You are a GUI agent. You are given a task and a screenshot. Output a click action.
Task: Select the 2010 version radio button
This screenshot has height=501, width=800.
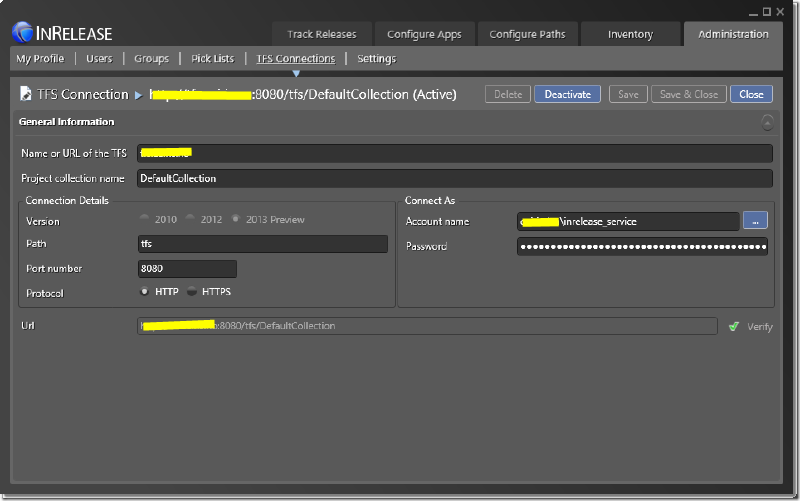coord(144,219)
